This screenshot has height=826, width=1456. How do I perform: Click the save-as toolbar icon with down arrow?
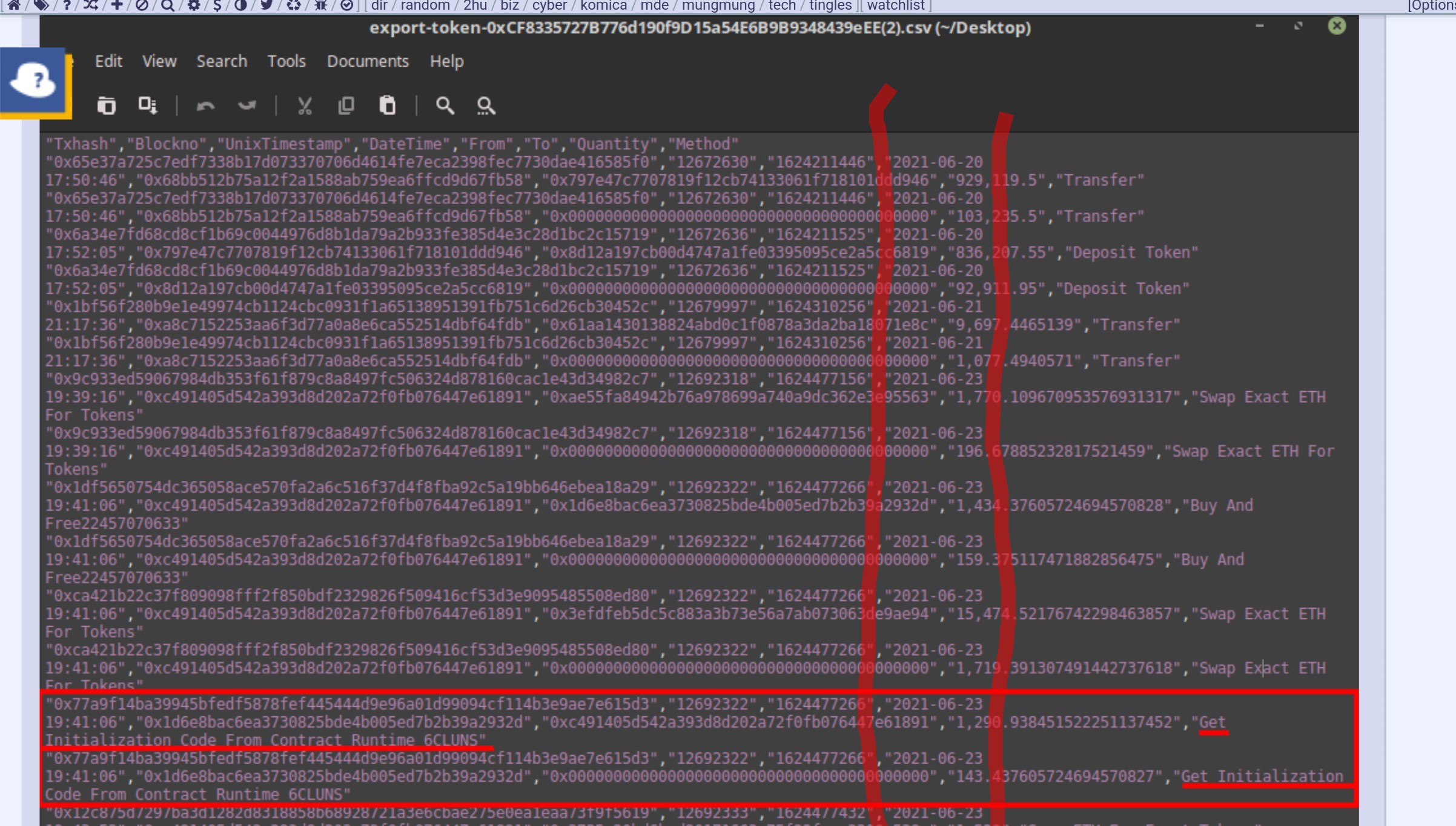pyautogui.click(x=147, y=105)
